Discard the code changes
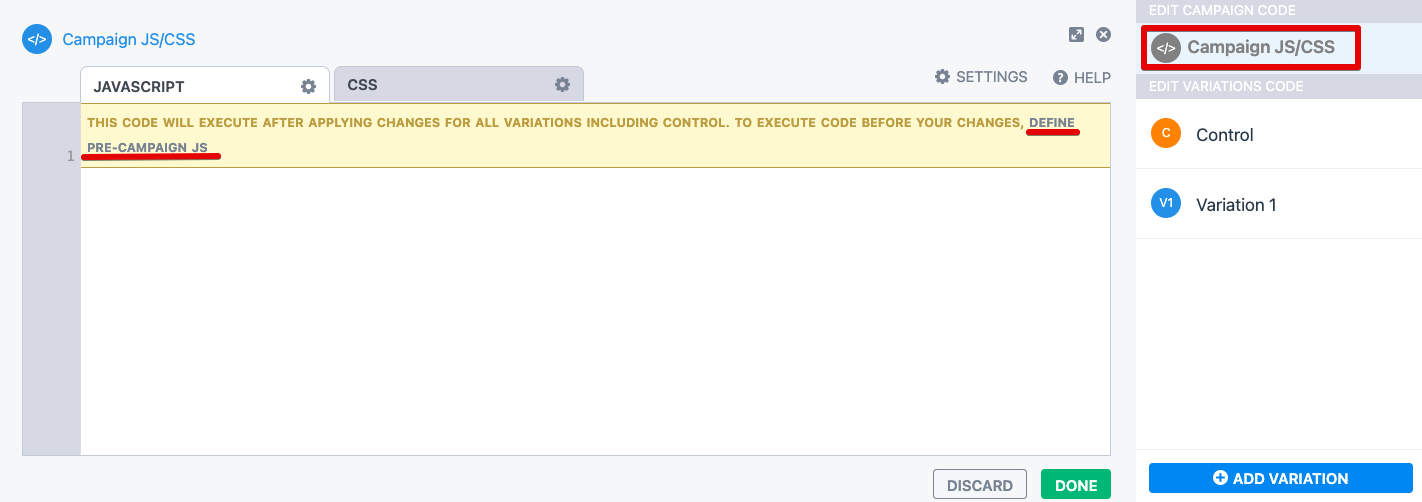Image resolution: width=1422 pixels, height=502 pixels. click(x=979, y=485)
